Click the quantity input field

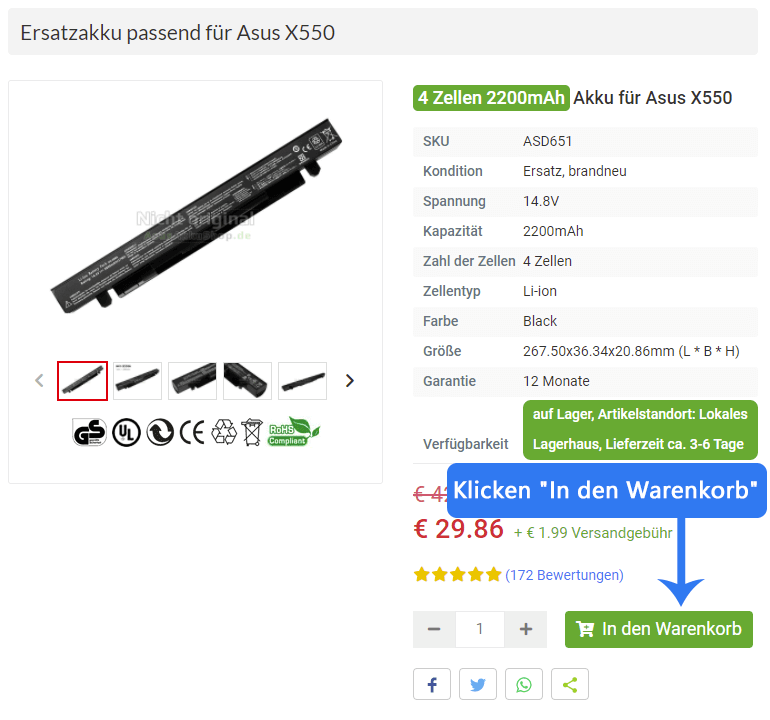(x=480, y=629)
